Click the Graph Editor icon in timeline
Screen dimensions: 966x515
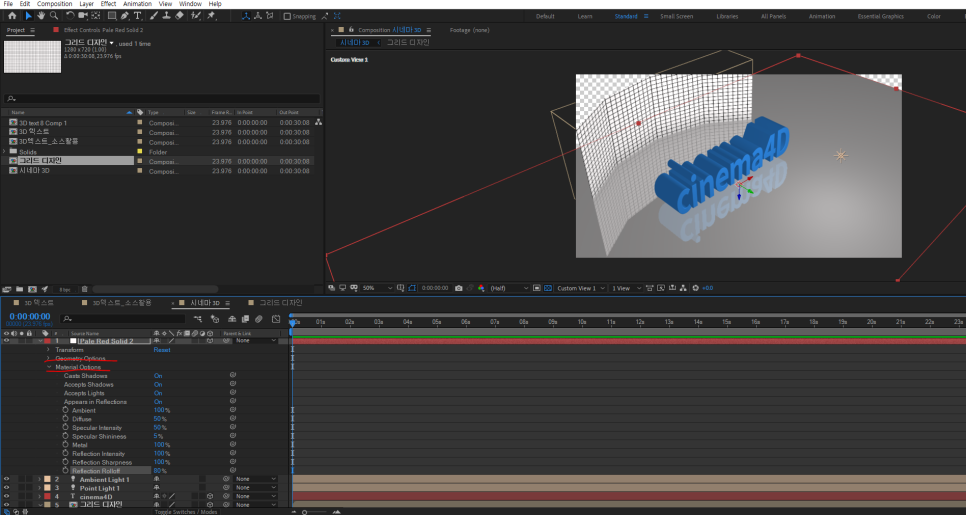point(276,318)
